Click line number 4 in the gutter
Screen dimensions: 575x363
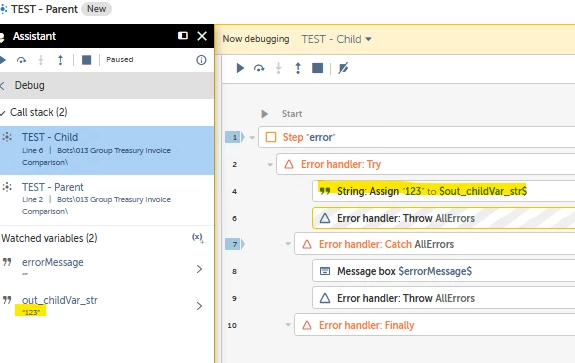[x=234, y=191]
